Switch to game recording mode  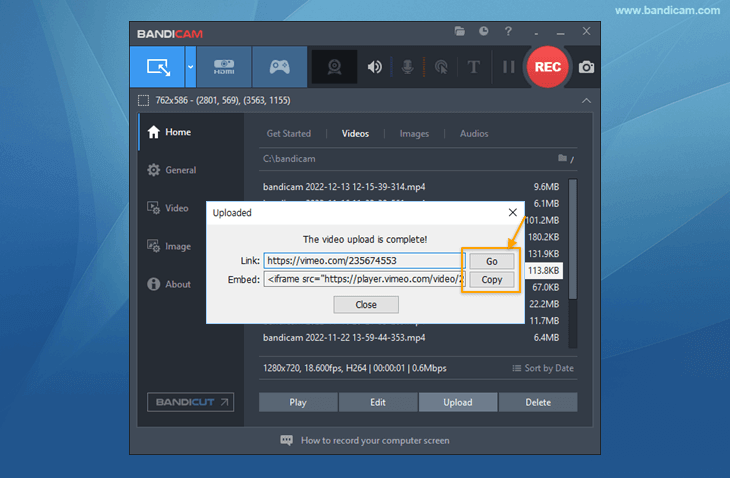(x=279, y=67)
